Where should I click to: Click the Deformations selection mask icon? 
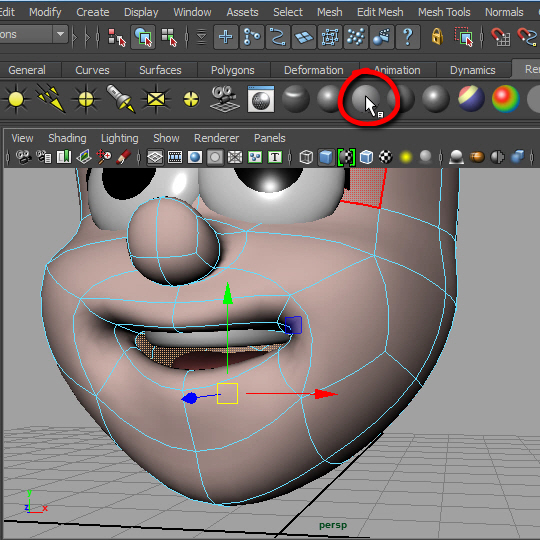(330, 37)
